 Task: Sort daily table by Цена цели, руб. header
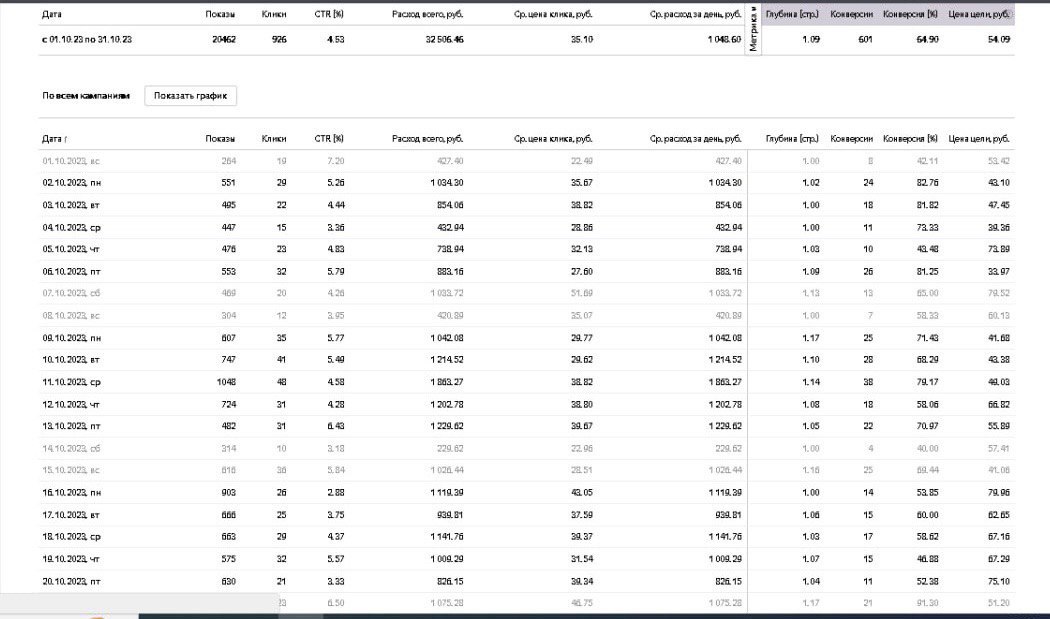979,139
